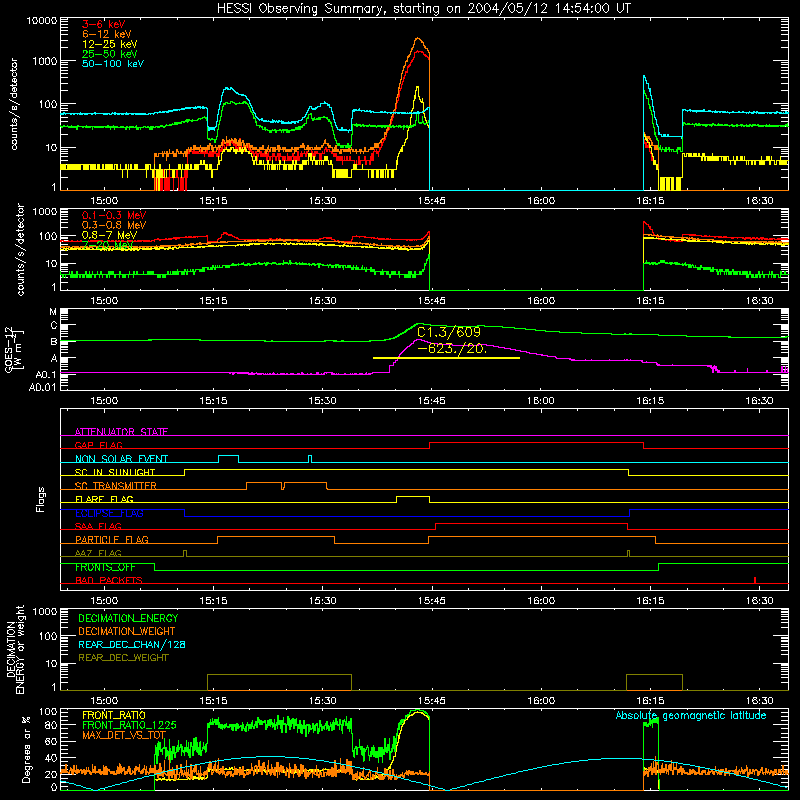Click the SC_IN_SUNLIGHT flag label
Screen dimensions: 800x800
pos(115,472)
